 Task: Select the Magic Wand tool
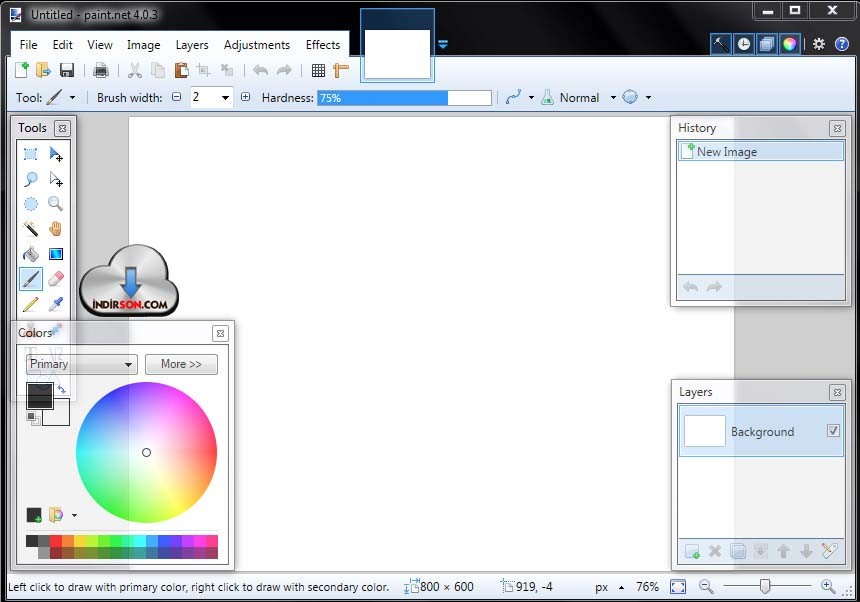tap(31, 229)
